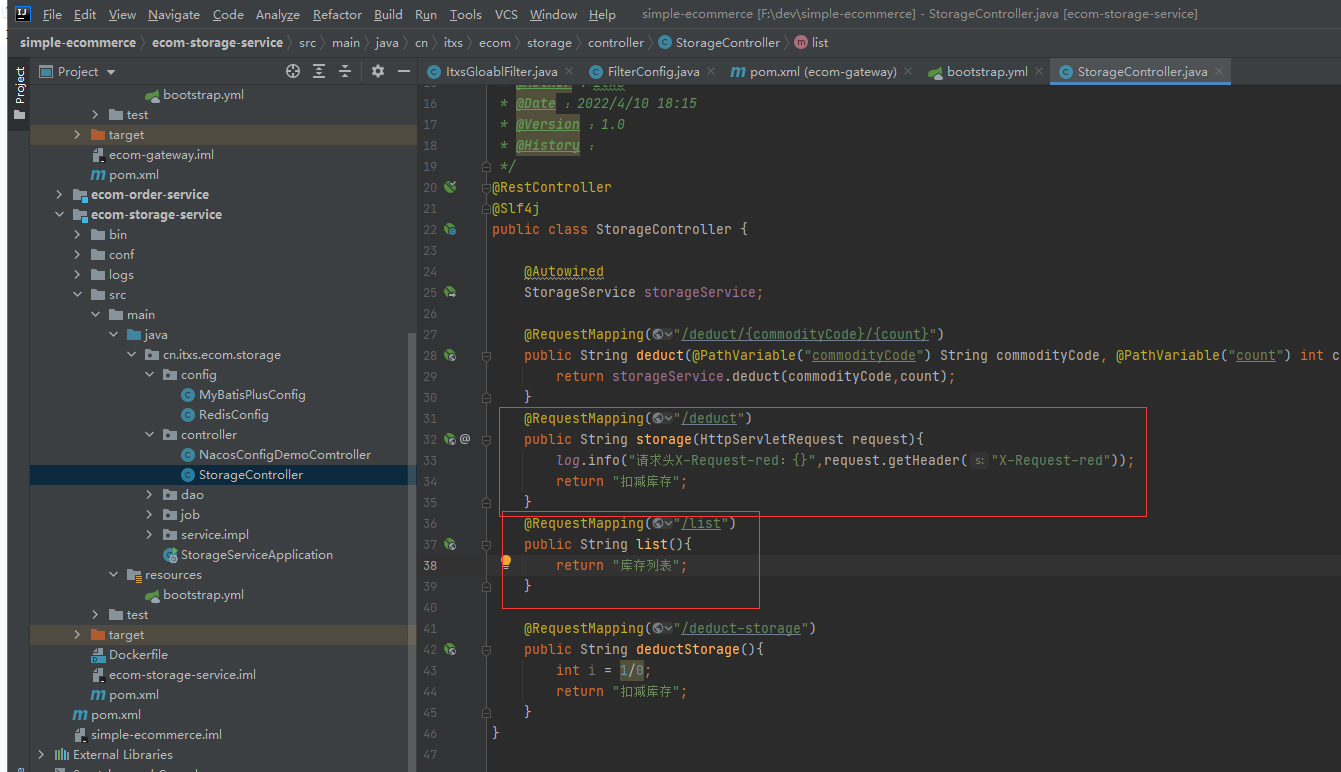The image size is (1341, 772).
Task: Click the list method breadcrumb
Action: (x=811, y=43)
